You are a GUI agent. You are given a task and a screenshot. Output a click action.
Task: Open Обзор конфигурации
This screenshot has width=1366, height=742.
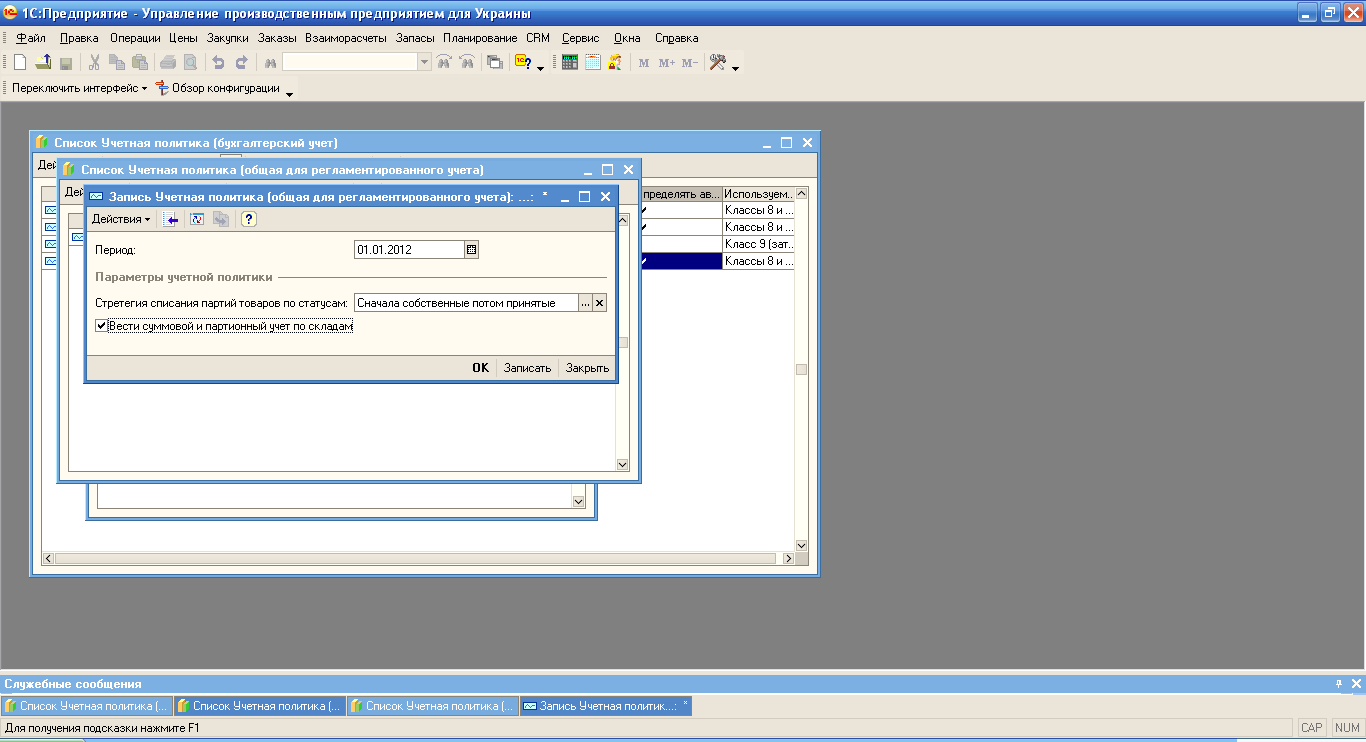click(x=218, y=88)
